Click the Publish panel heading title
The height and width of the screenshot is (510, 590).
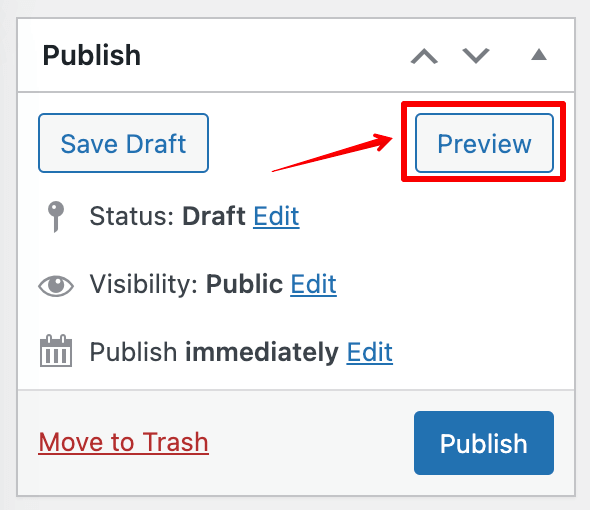[x=92, y=56]
